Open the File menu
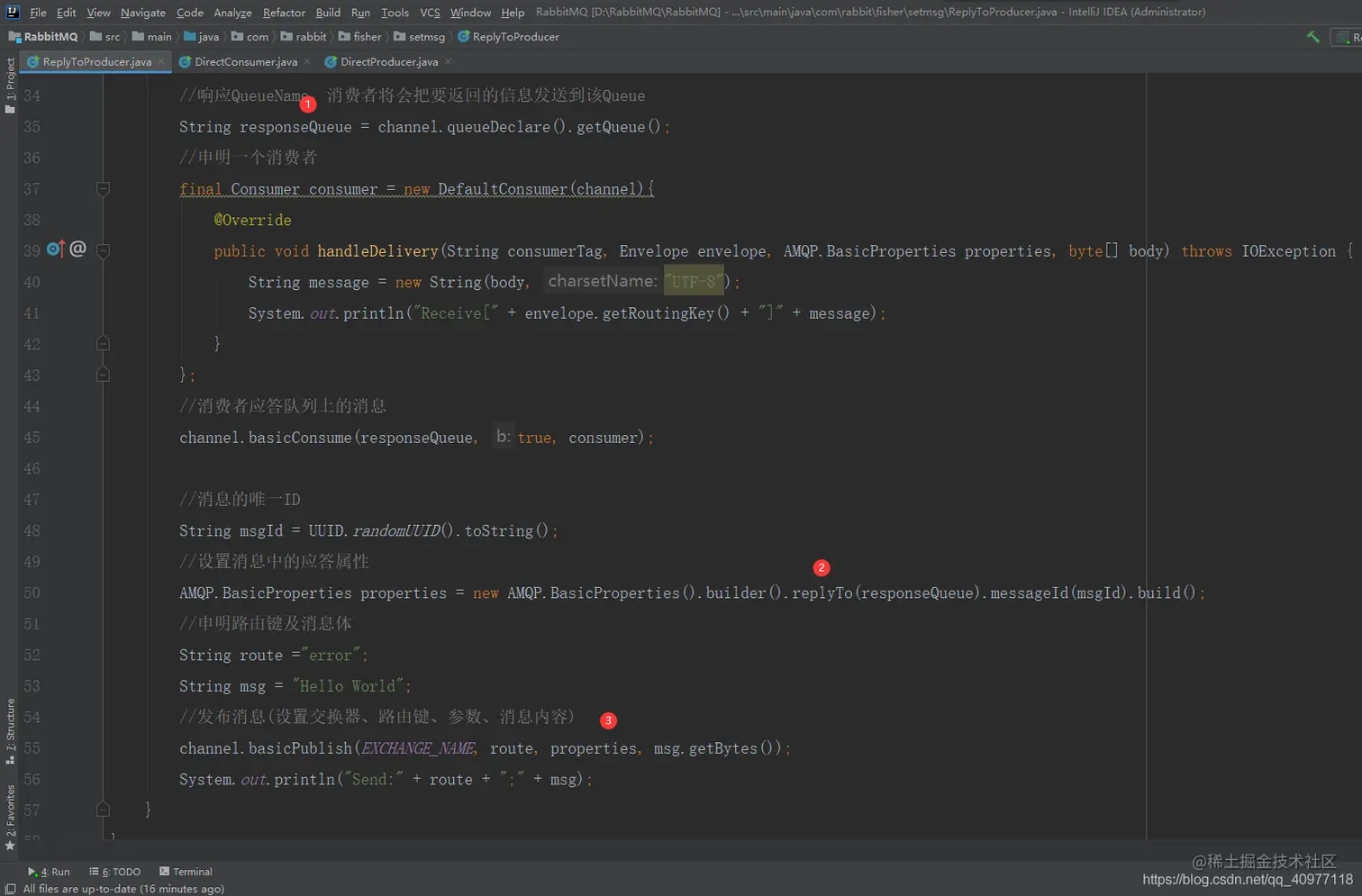 tap(38, 13)
